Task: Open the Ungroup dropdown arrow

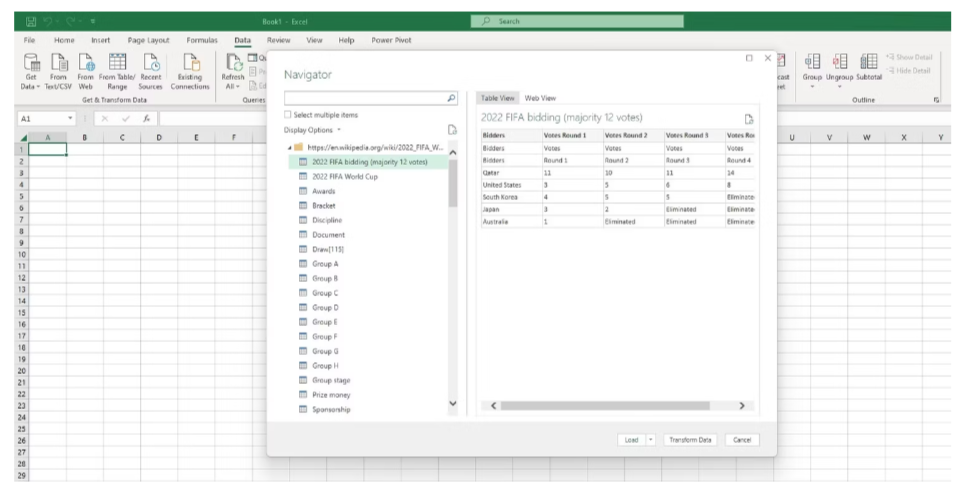Action: [839, 87]
